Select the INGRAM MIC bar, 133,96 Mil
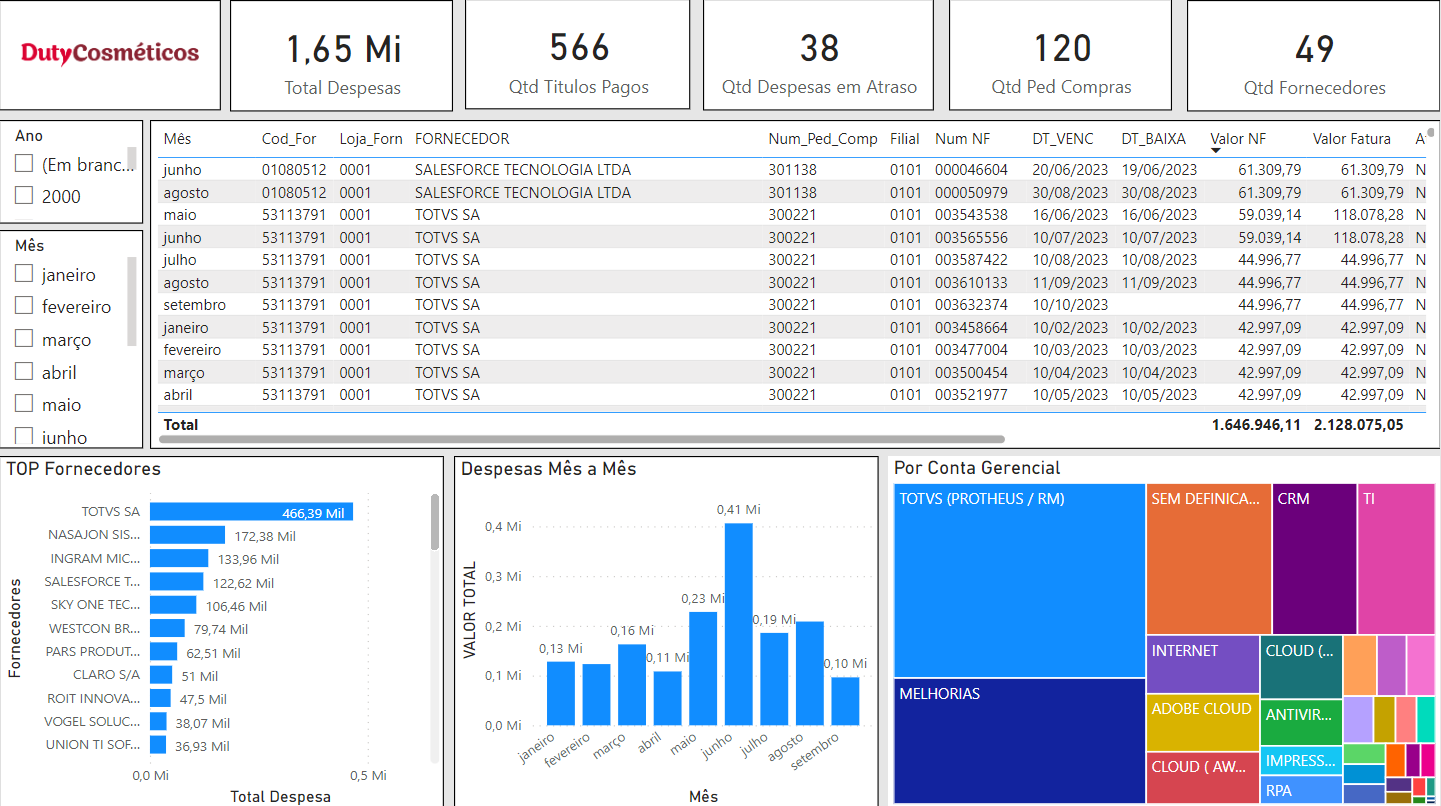The width and height of the screenshot is (1441, 806). (x=179, y=558)
